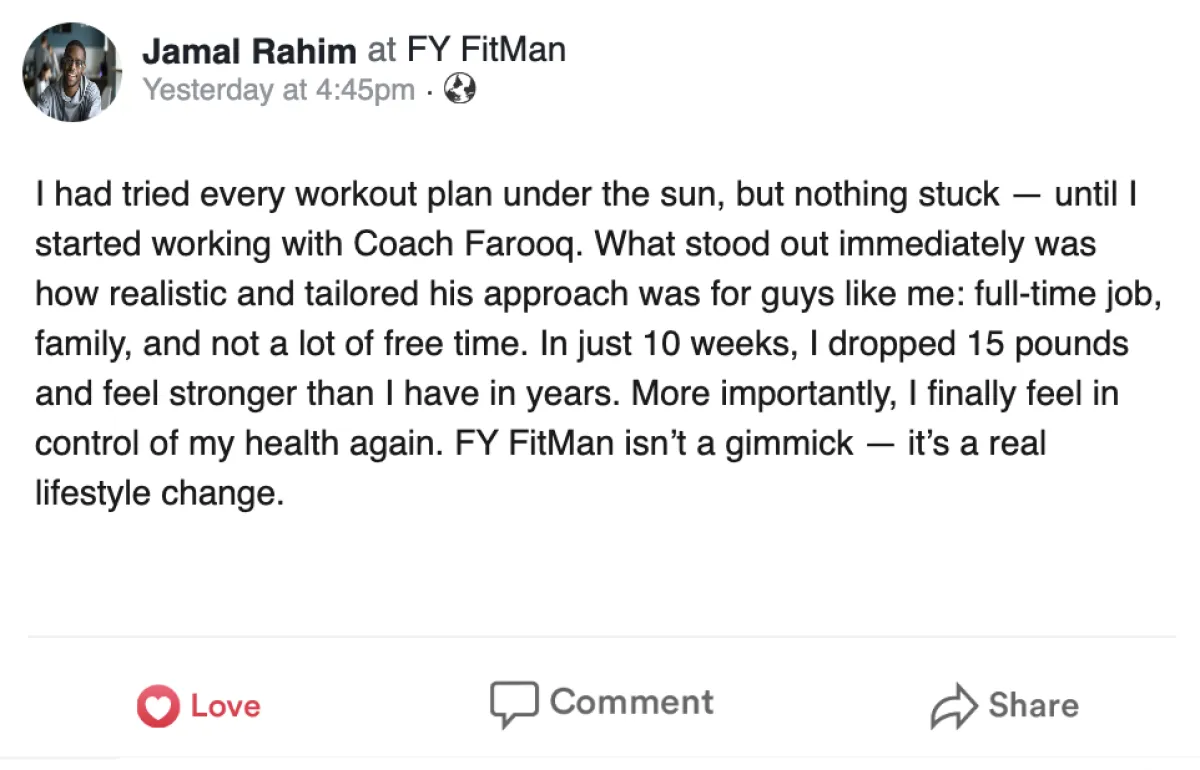Click the 'Yesterday at 4:45pm' timestamp
The image size is (1200, 770).
pos(278,90)
